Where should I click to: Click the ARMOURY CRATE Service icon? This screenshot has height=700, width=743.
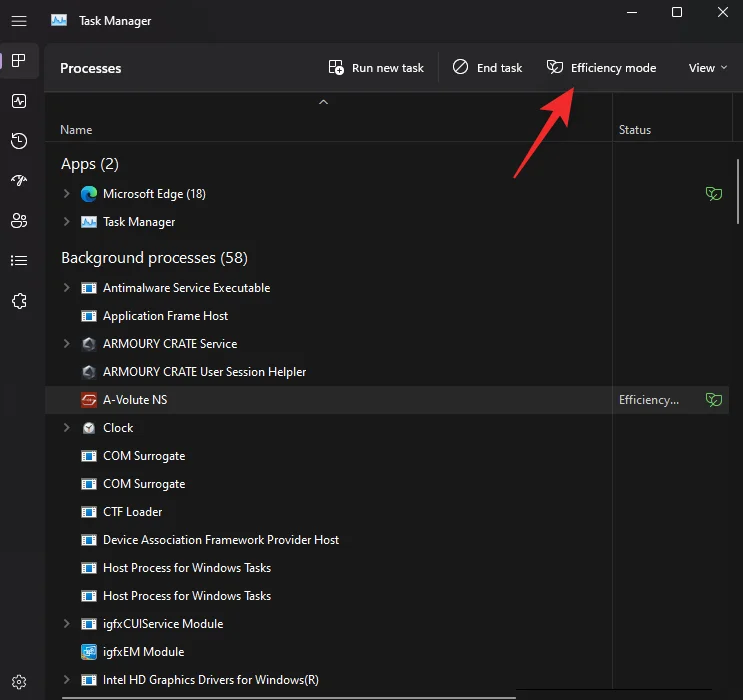click(89, 344)
